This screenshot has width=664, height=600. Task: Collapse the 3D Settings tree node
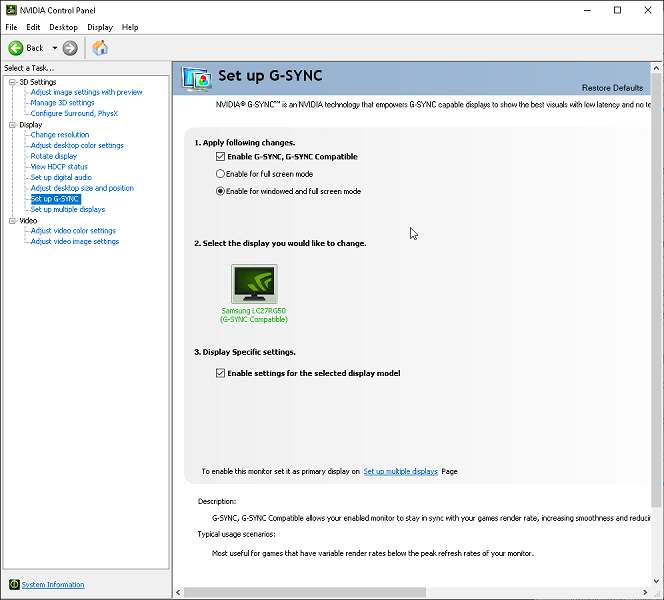(12, 82)
